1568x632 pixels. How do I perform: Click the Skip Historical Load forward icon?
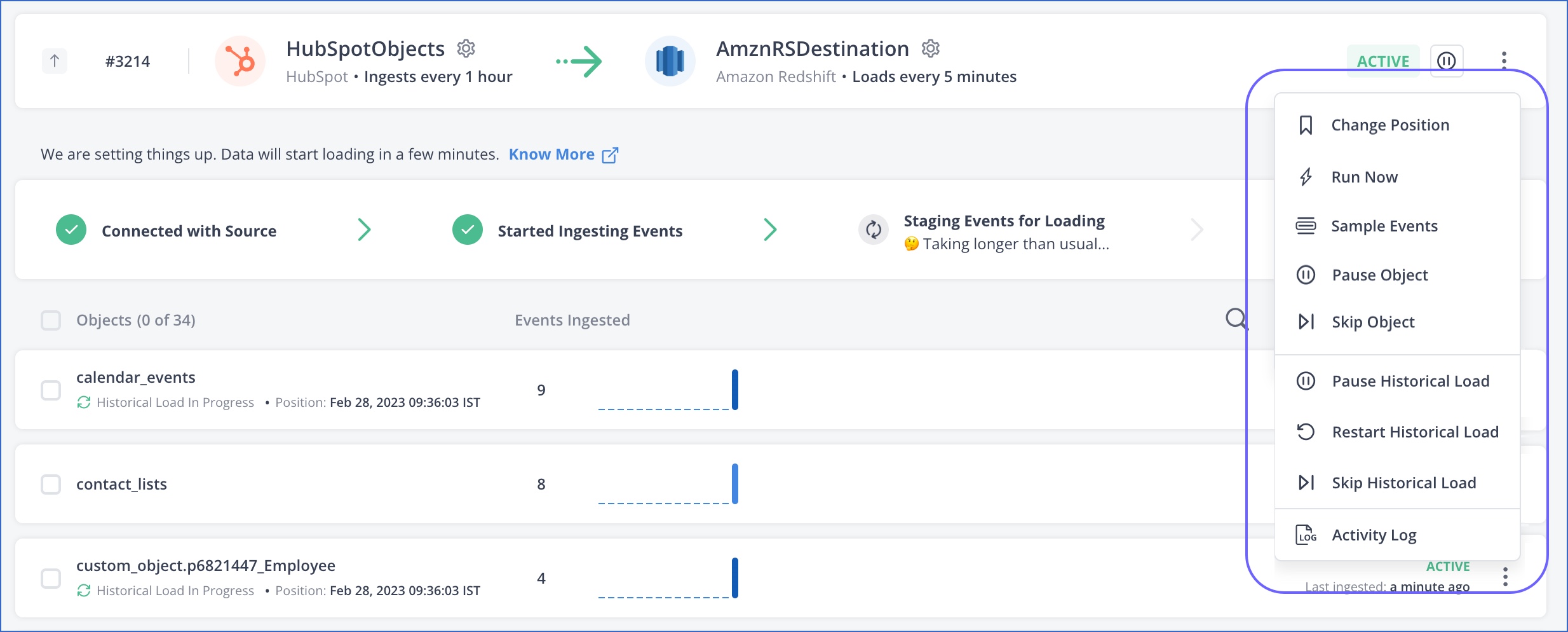pyautogui.click(x=1306, y=483)
